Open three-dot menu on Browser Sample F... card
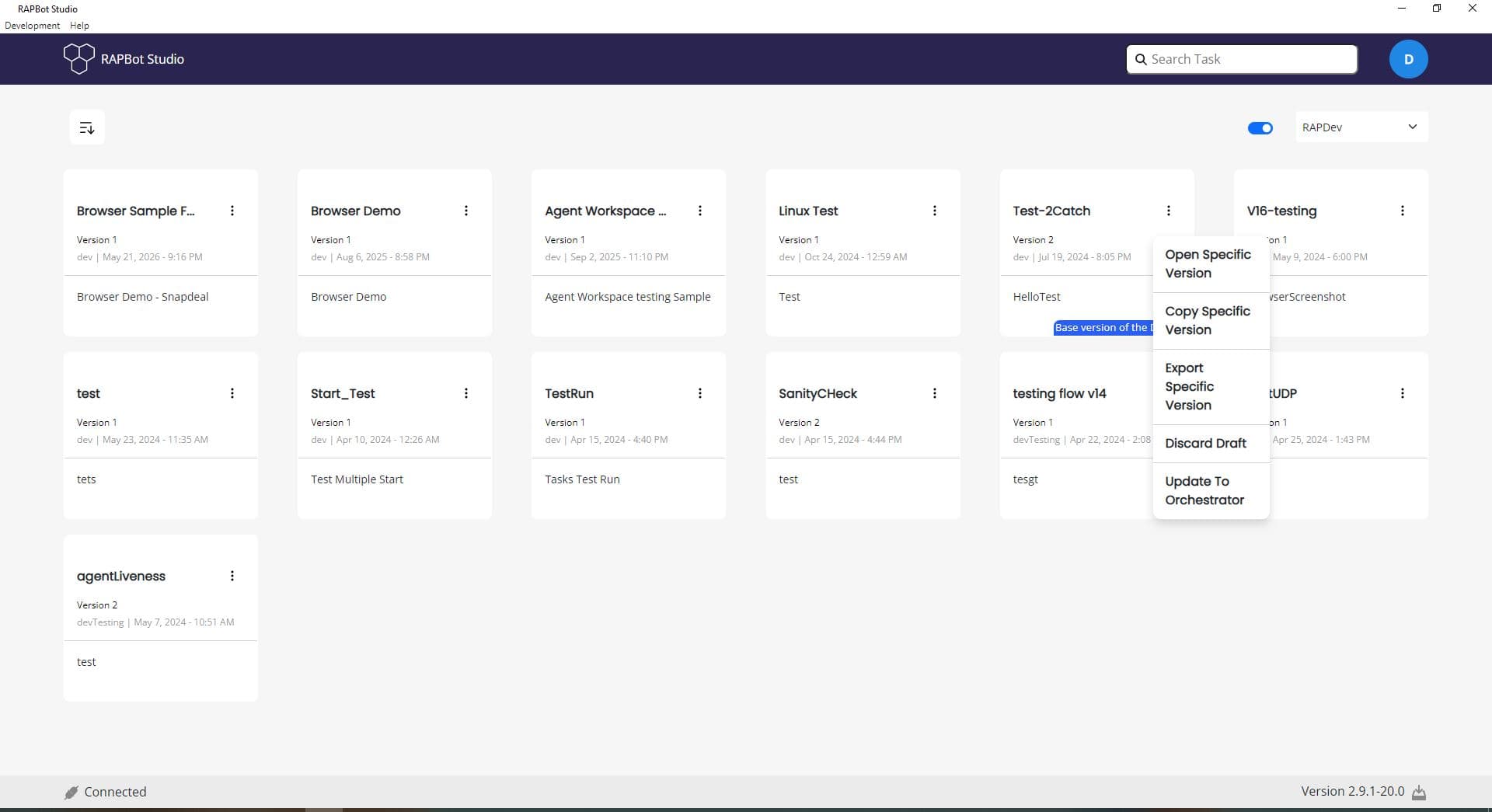 [232, 211]
